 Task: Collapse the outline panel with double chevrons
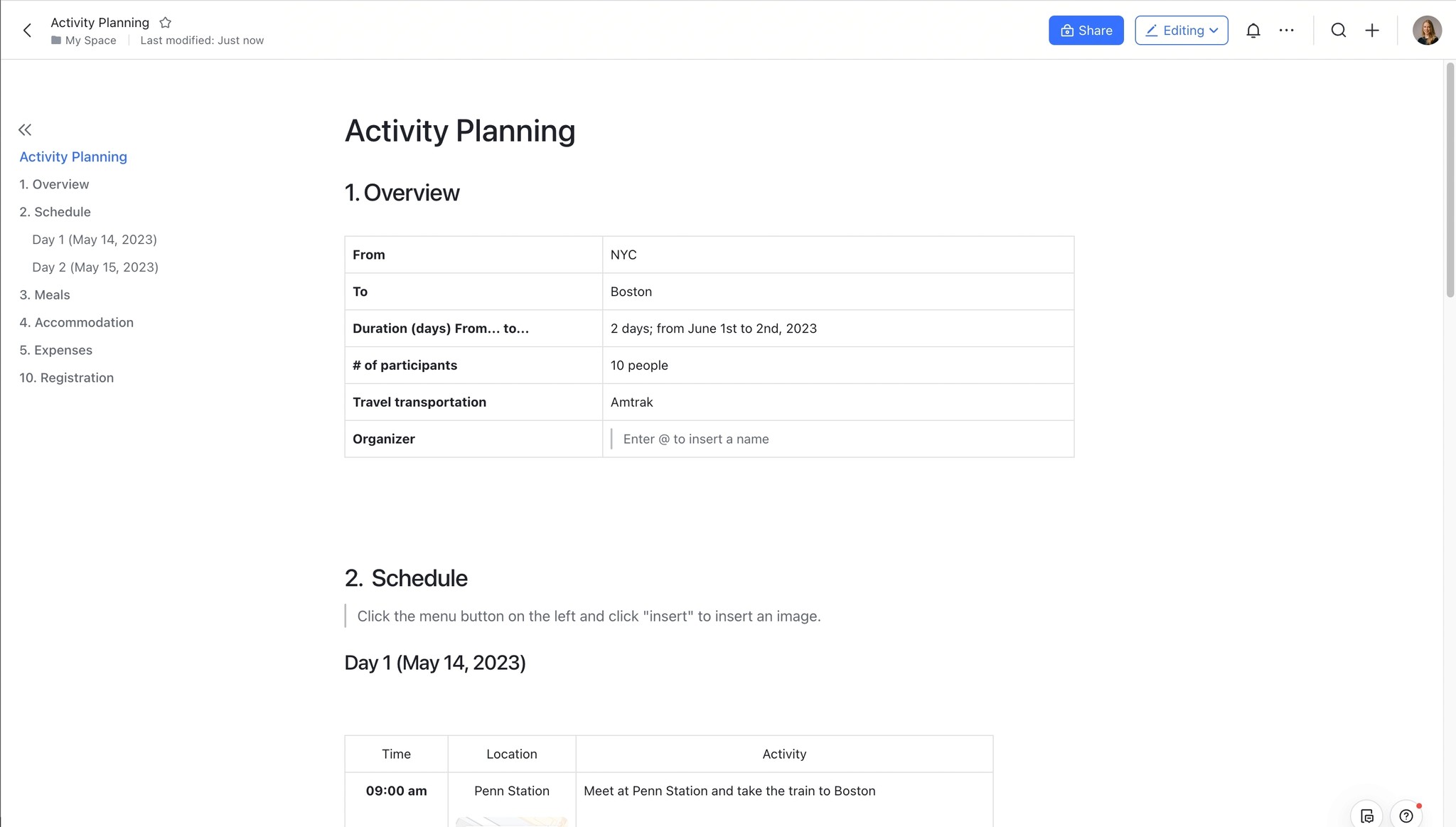(x=24, y=129)
